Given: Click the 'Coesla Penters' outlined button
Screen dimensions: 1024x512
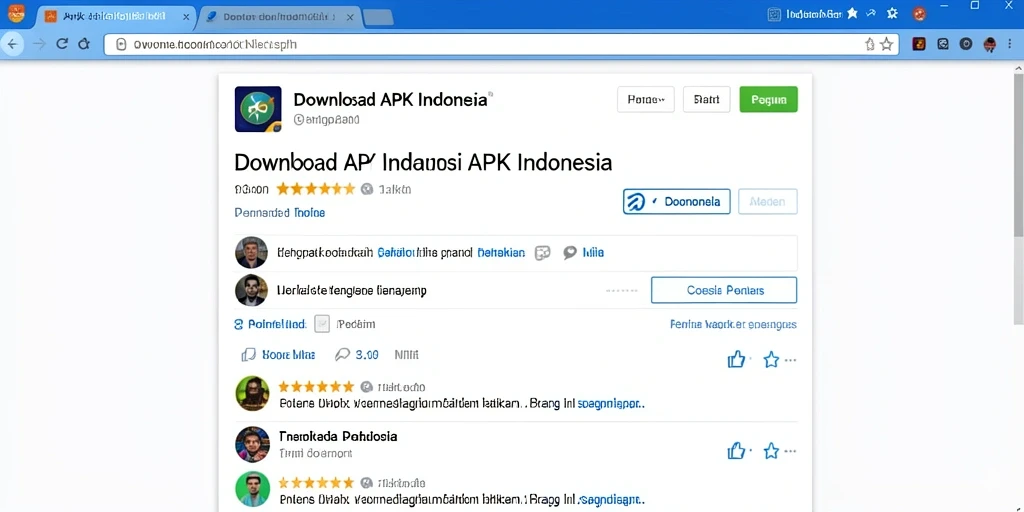Looking at the screenshot, I should click(x=724, y=290).
